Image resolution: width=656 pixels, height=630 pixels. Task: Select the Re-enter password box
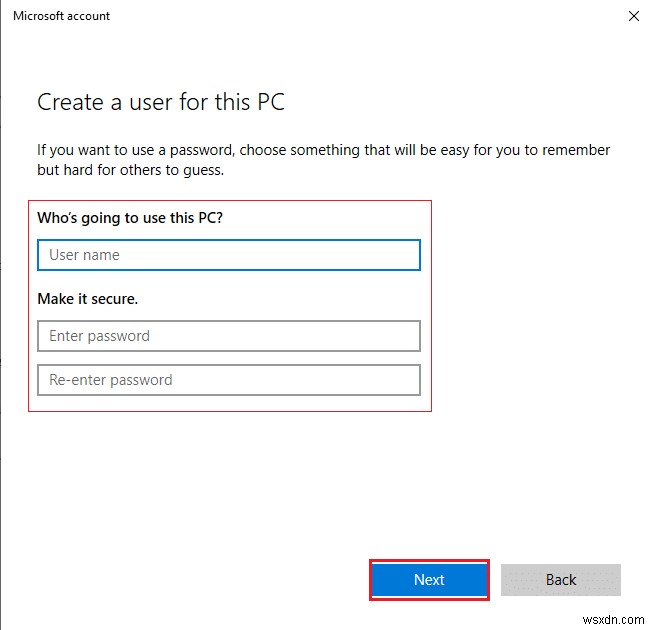click(228, 380)
